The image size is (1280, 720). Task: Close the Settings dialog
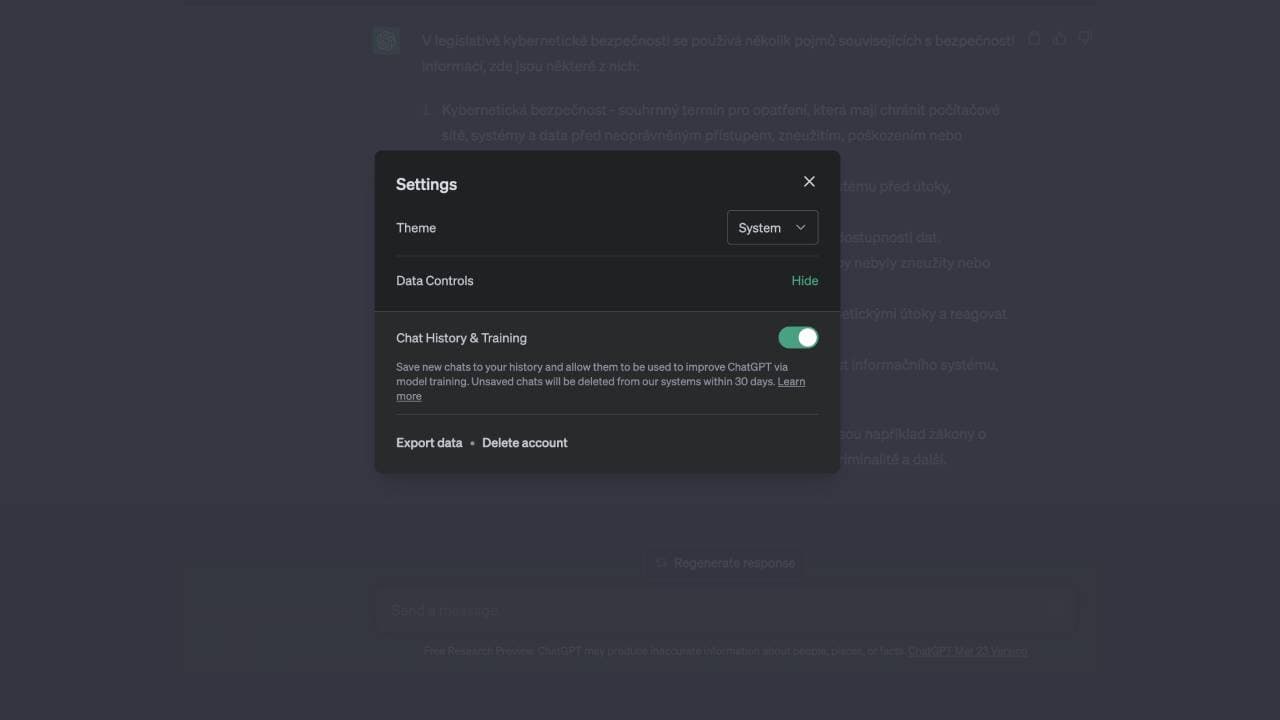(809, 181)
